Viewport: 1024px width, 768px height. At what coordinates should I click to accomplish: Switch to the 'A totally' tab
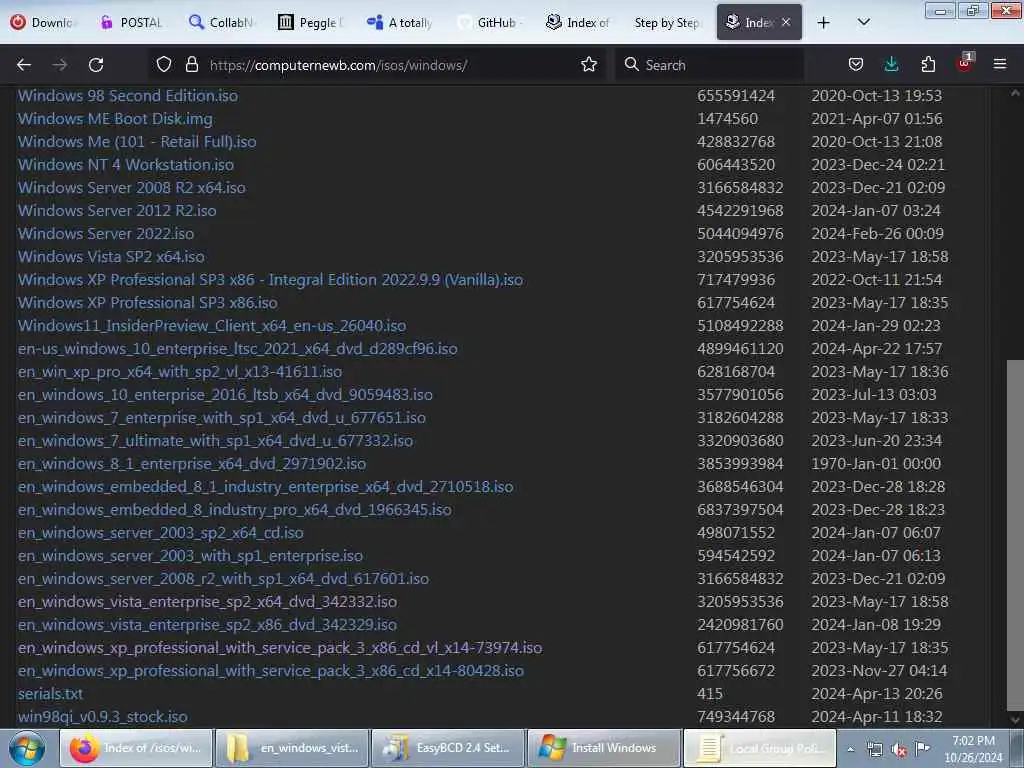pos(400,22)
